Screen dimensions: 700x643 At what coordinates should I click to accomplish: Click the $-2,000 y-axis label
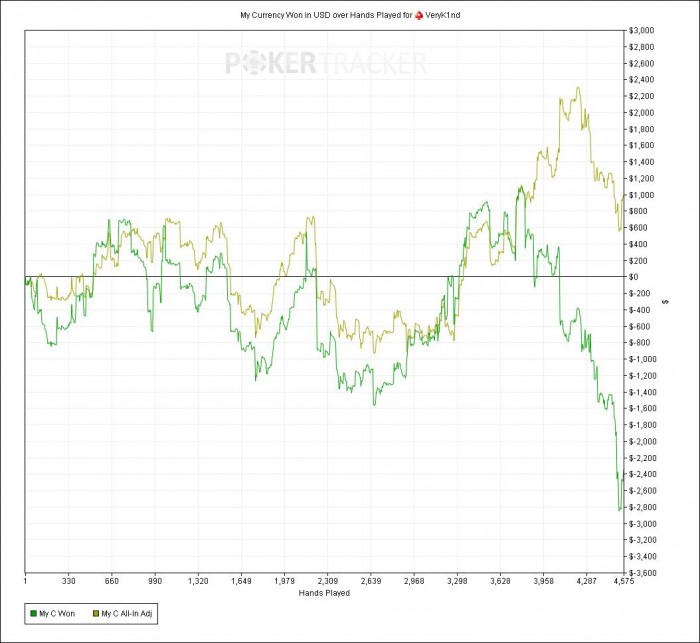pos(643,442)
